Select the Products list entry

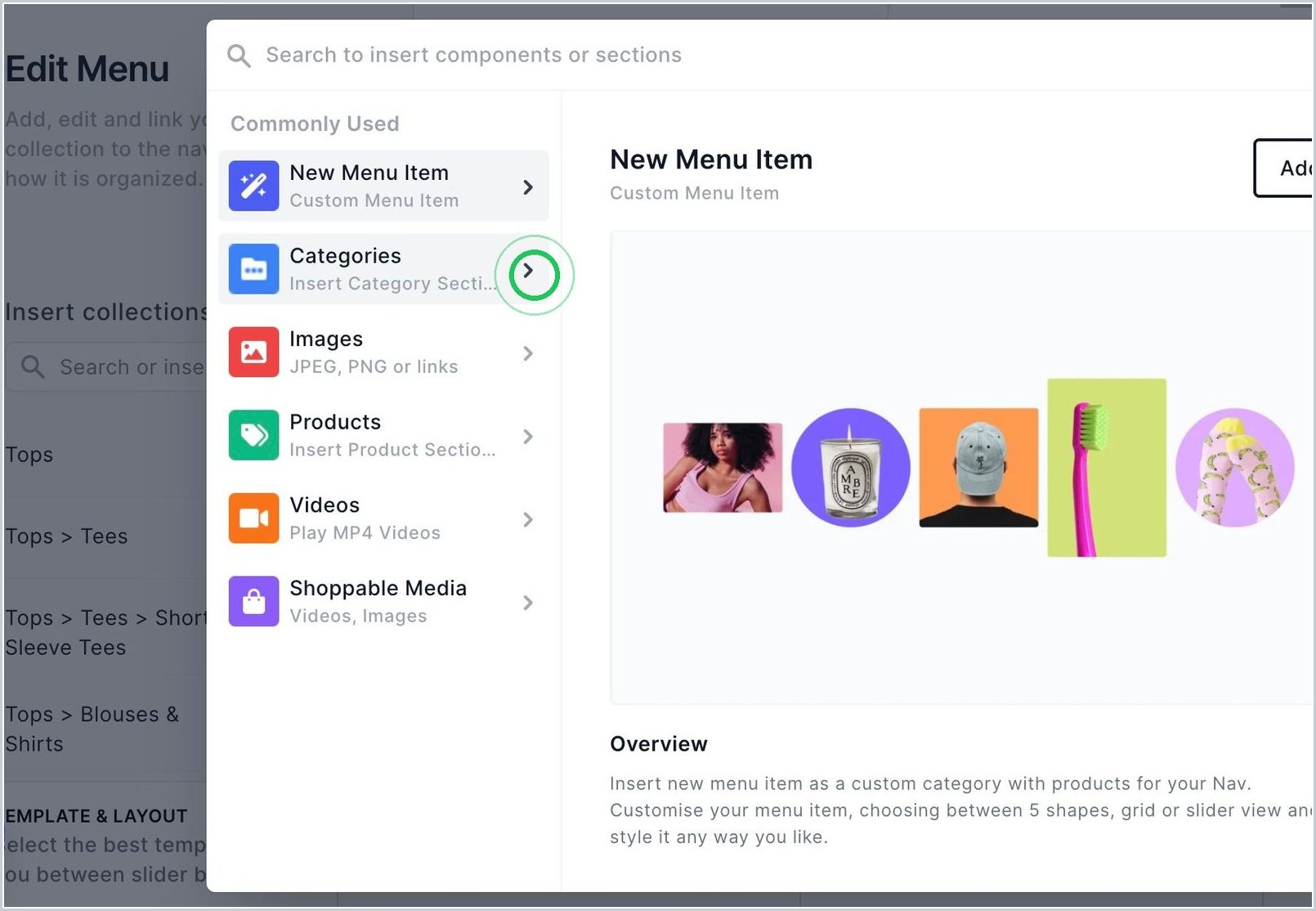click(383, 435)
